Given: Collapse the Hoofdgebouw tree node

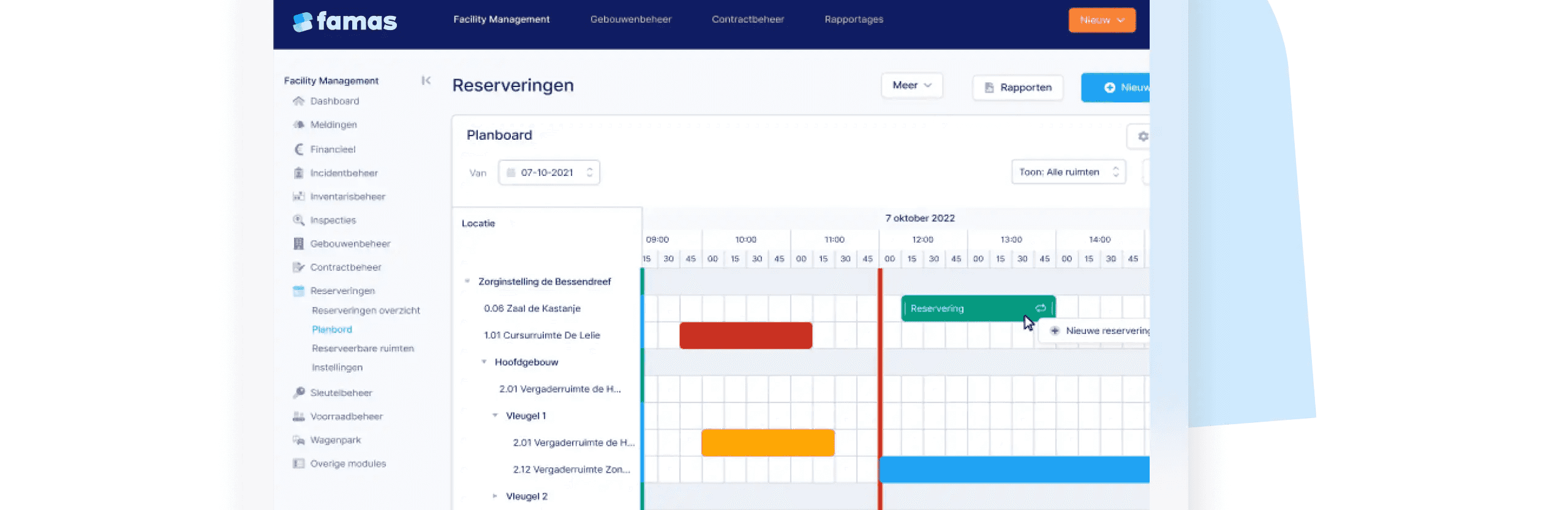Looking at the screenshot, I should coord(483,362).
